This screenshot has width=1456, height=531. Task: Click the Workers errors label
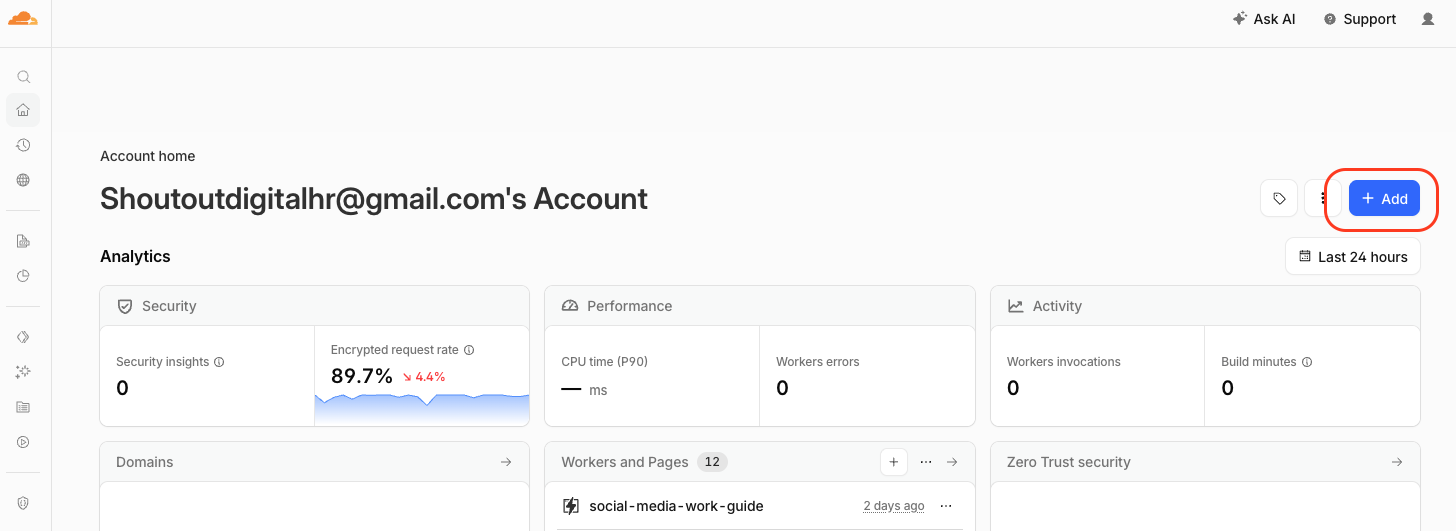click(x=818, y=362)
